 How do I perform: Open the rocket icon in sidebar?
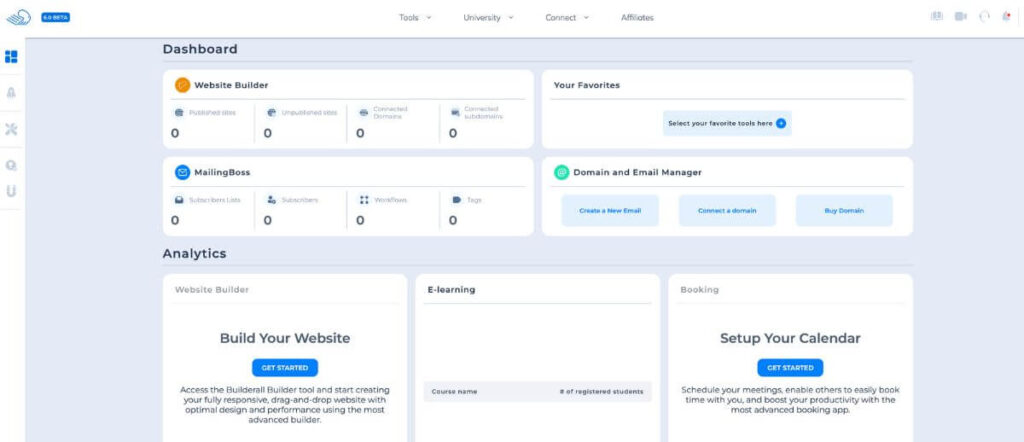click(x=11, y=93)
